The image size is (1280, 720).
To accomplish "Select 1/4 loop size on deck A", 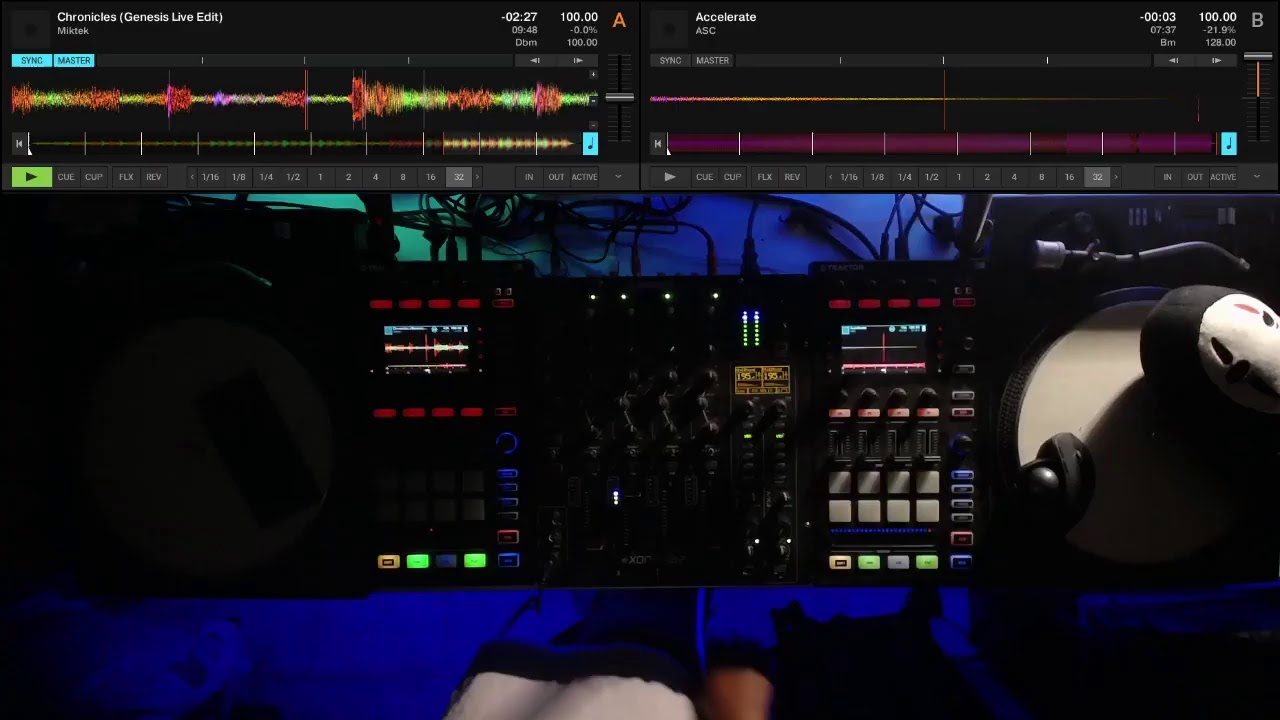I will tap(266, 177).
